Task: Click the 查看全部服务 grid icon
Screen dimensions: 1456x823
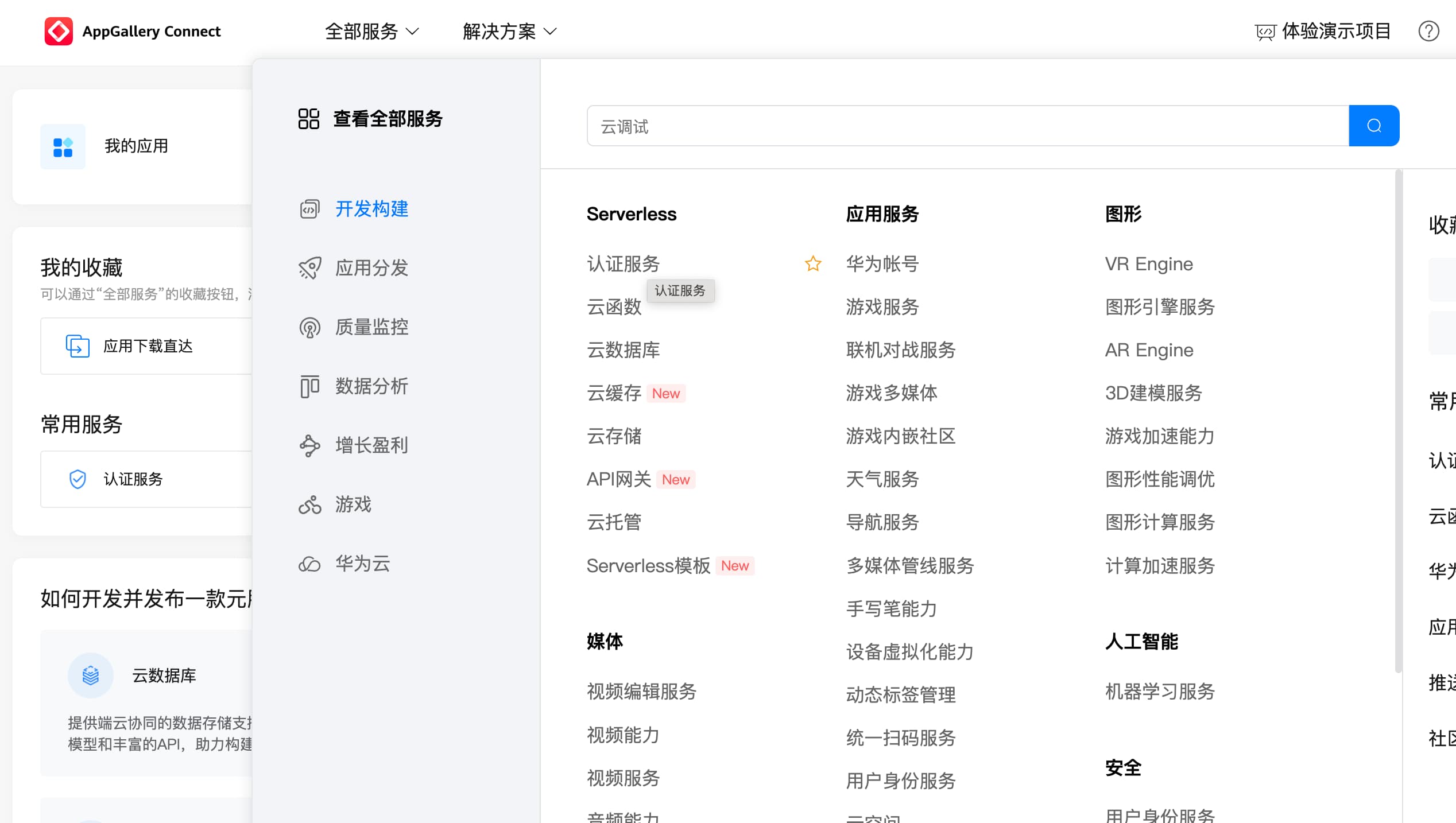Action: [308, 119]
